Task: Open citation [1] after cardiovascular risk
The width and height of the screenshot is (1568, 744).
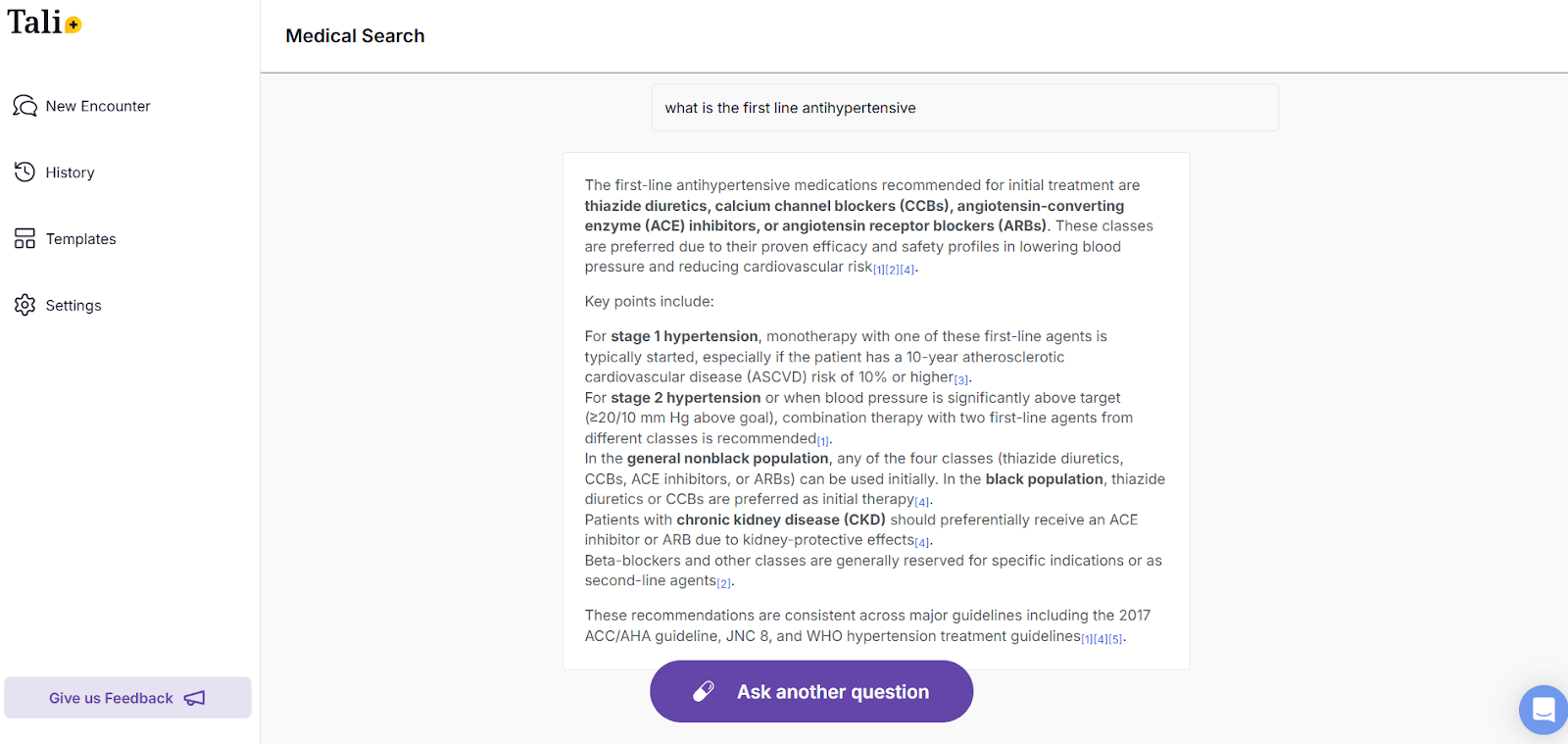Action: (x=878, y=270)
